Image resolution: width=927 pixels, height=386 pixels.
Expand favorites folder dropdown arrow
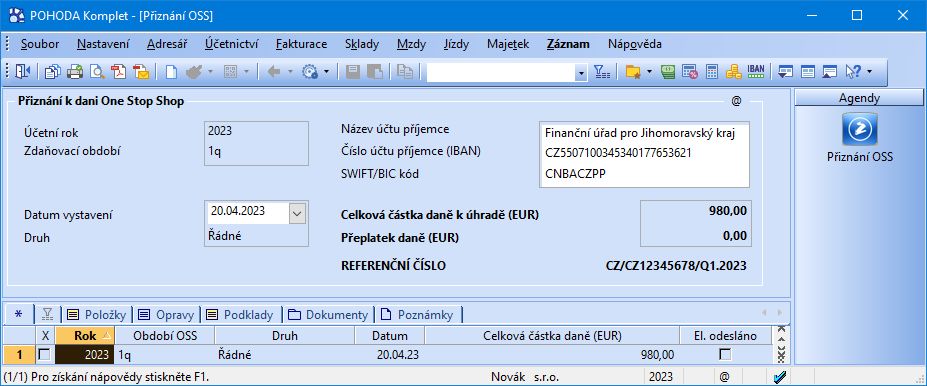click(x=649, y=72)
